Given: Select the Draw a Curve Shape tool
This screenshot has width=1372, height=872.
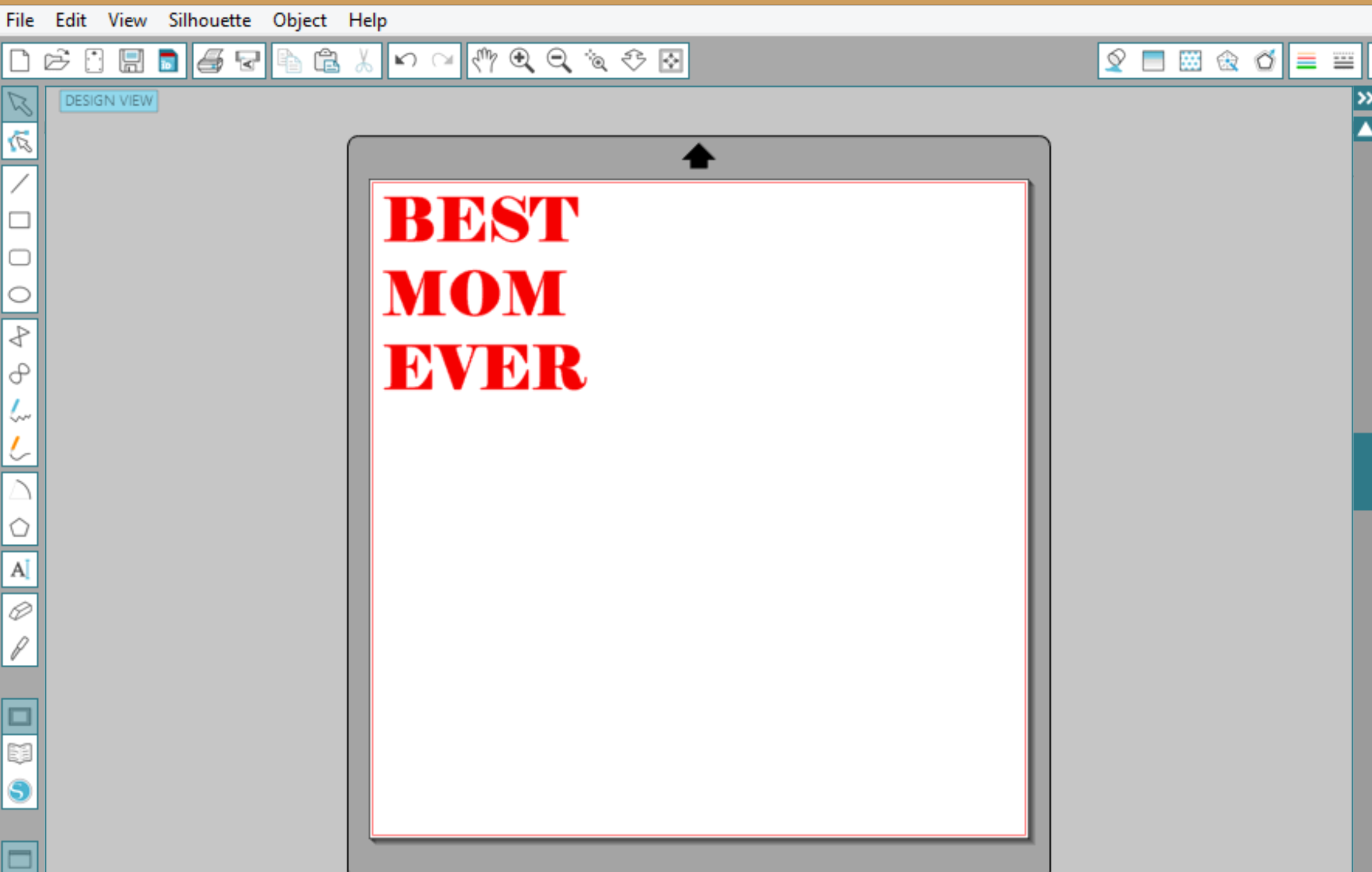Looking at the screenshot, I should 20,374.
